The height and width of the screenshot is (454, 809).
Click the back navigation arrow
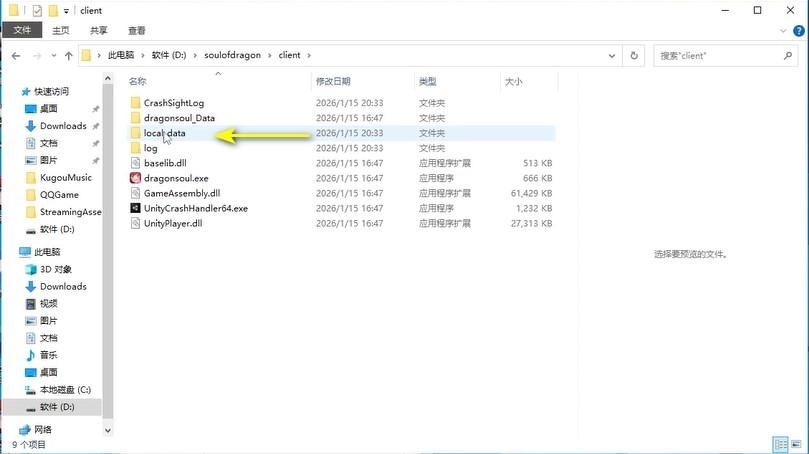coord(16,56)
